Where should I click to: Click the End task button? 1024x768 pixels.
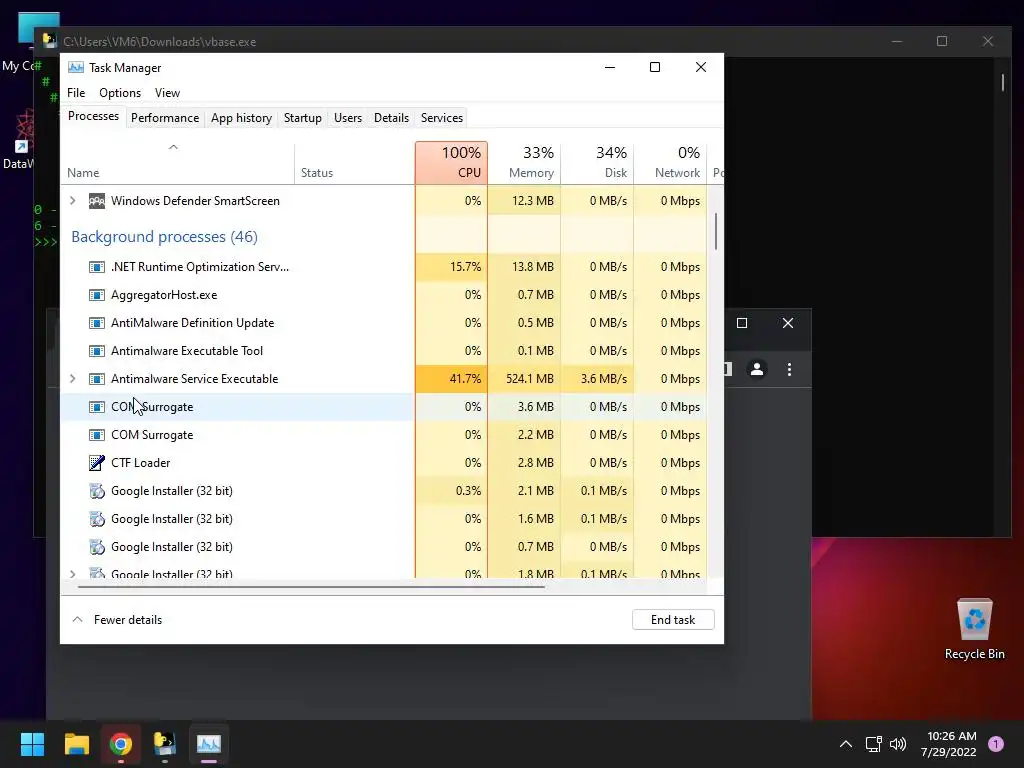point(673,620)
